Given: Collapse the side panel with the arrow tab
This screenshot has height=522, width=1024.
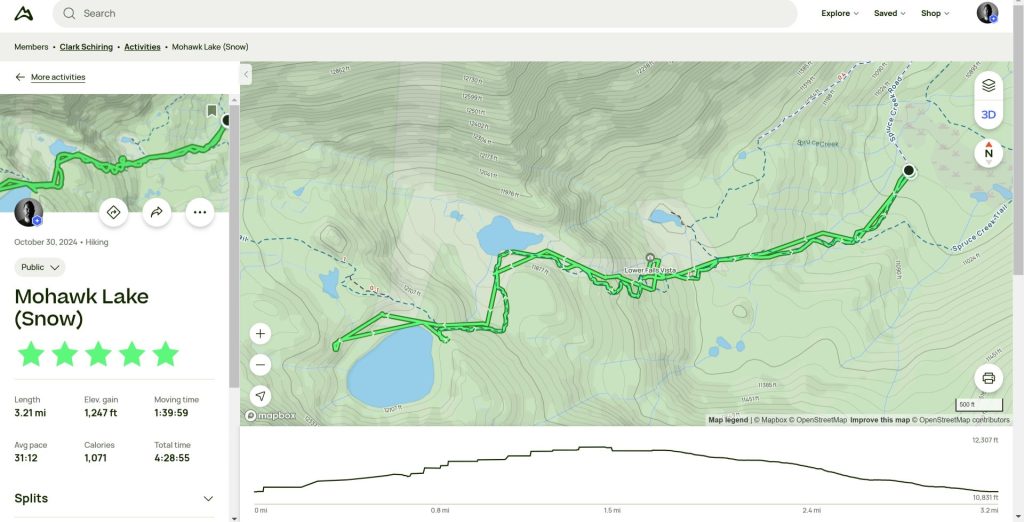Looking at the screenshot, I should (x=246, y=74).
